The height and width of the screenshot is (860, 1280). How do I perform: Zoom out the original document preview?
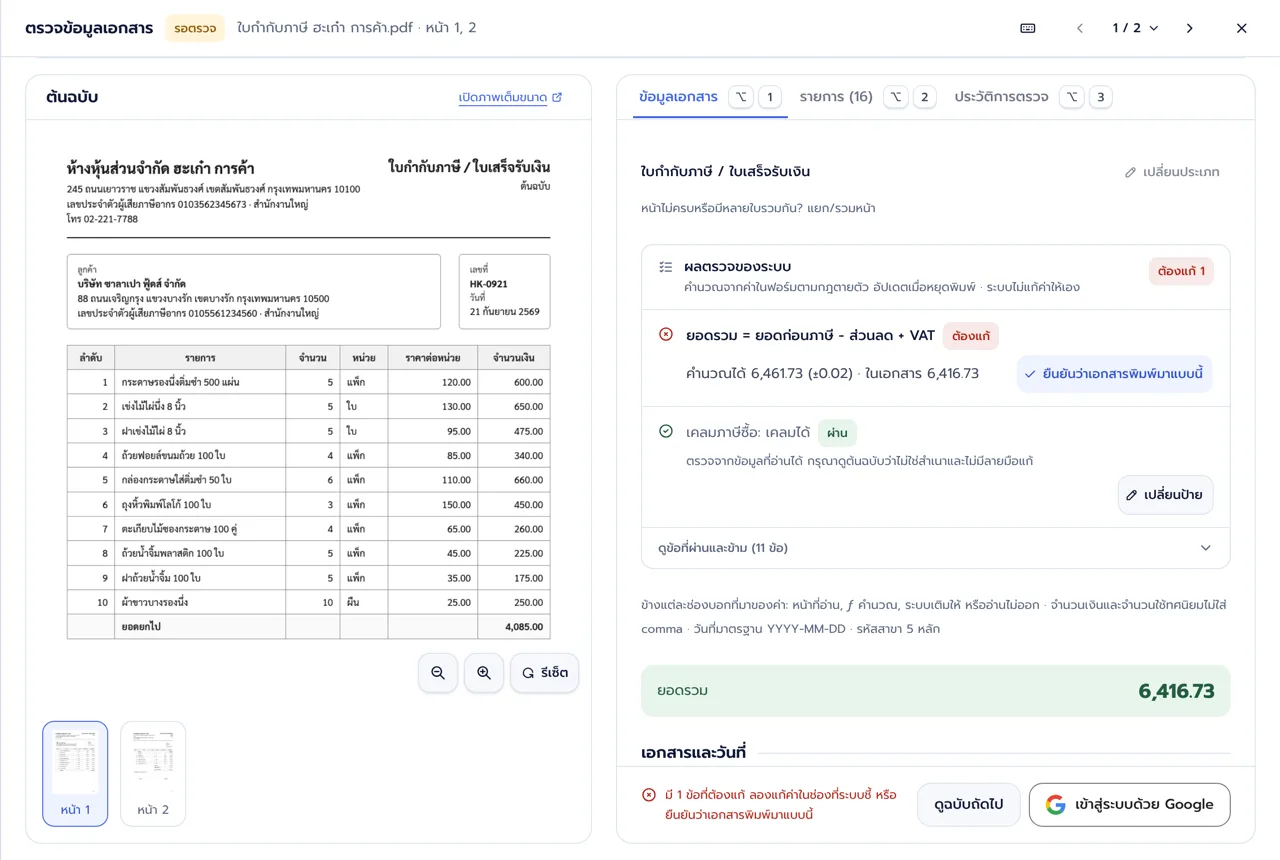point(438,673)
